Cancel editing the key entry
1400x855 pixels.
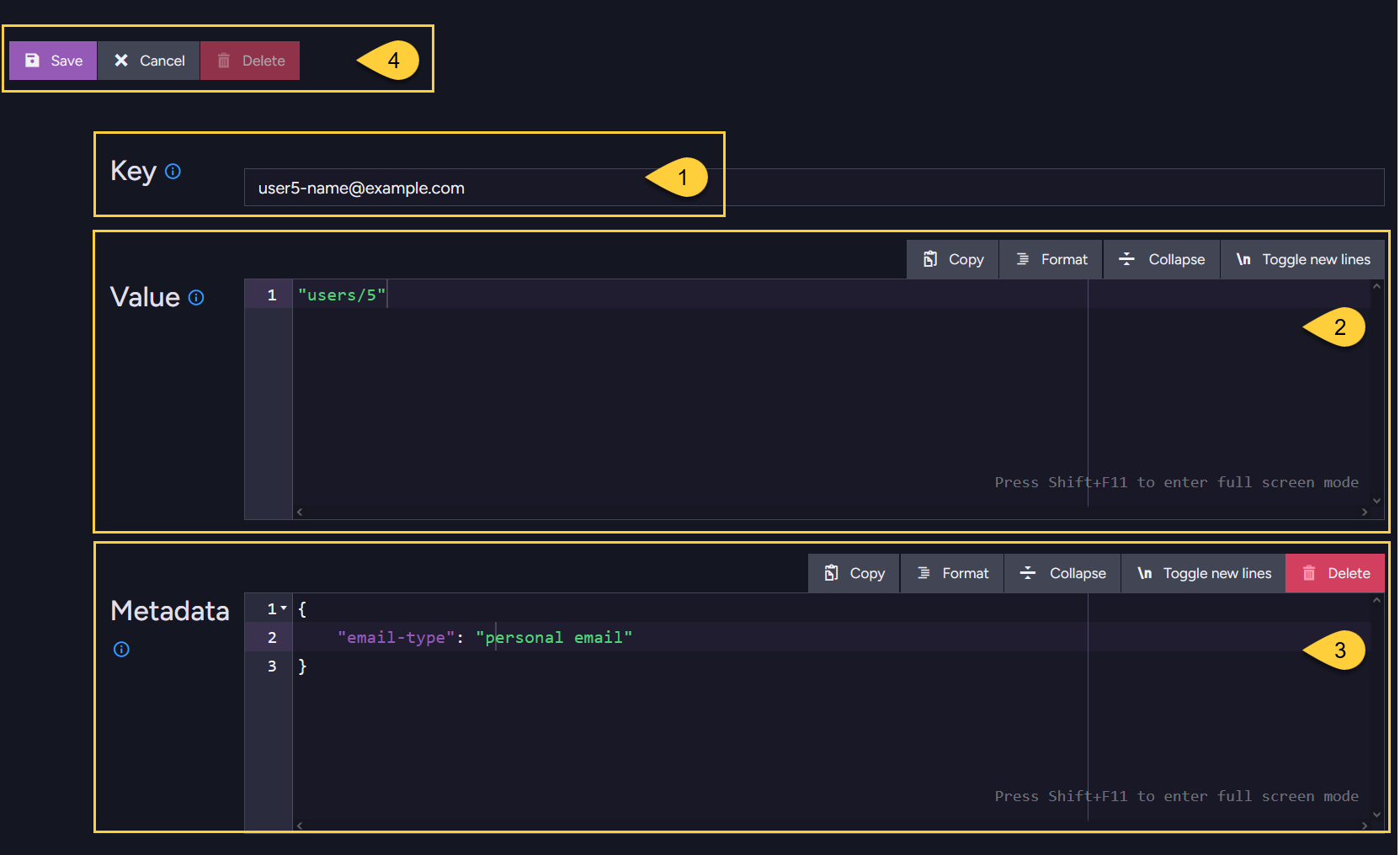149,61
